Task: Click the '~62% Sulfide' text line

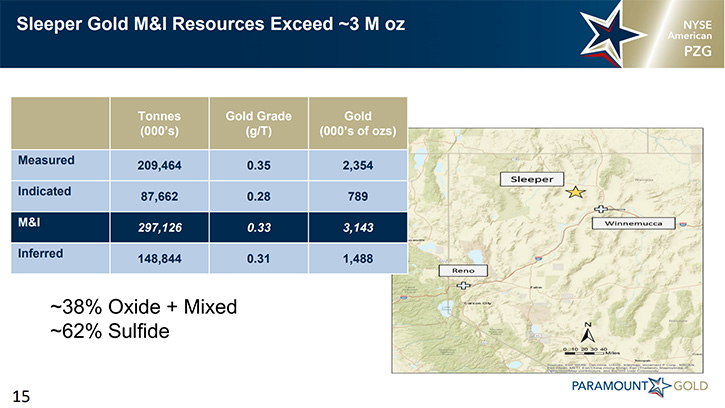Action: coord(110,331)
